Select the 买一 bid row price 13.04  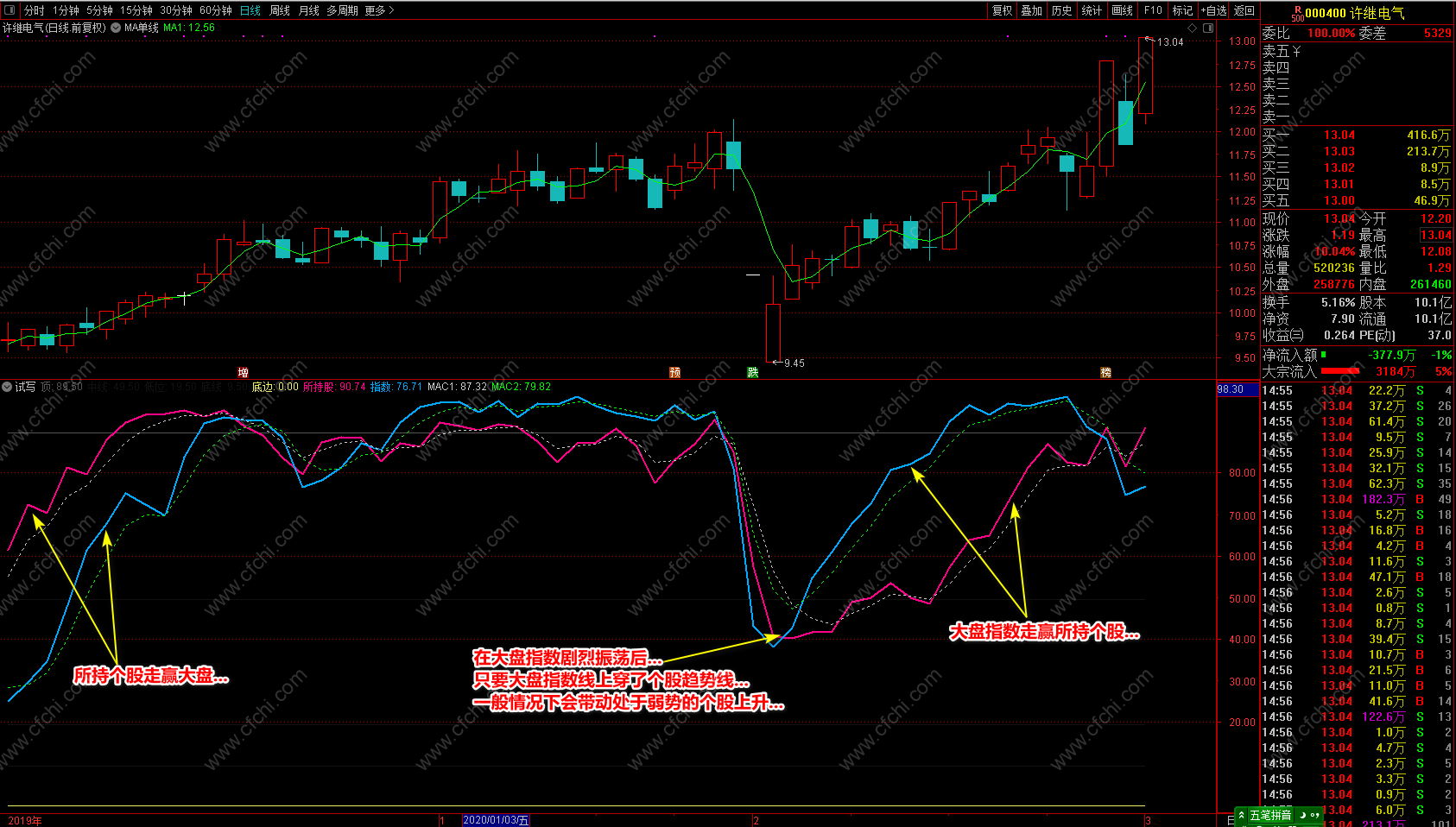[1339, 136]
